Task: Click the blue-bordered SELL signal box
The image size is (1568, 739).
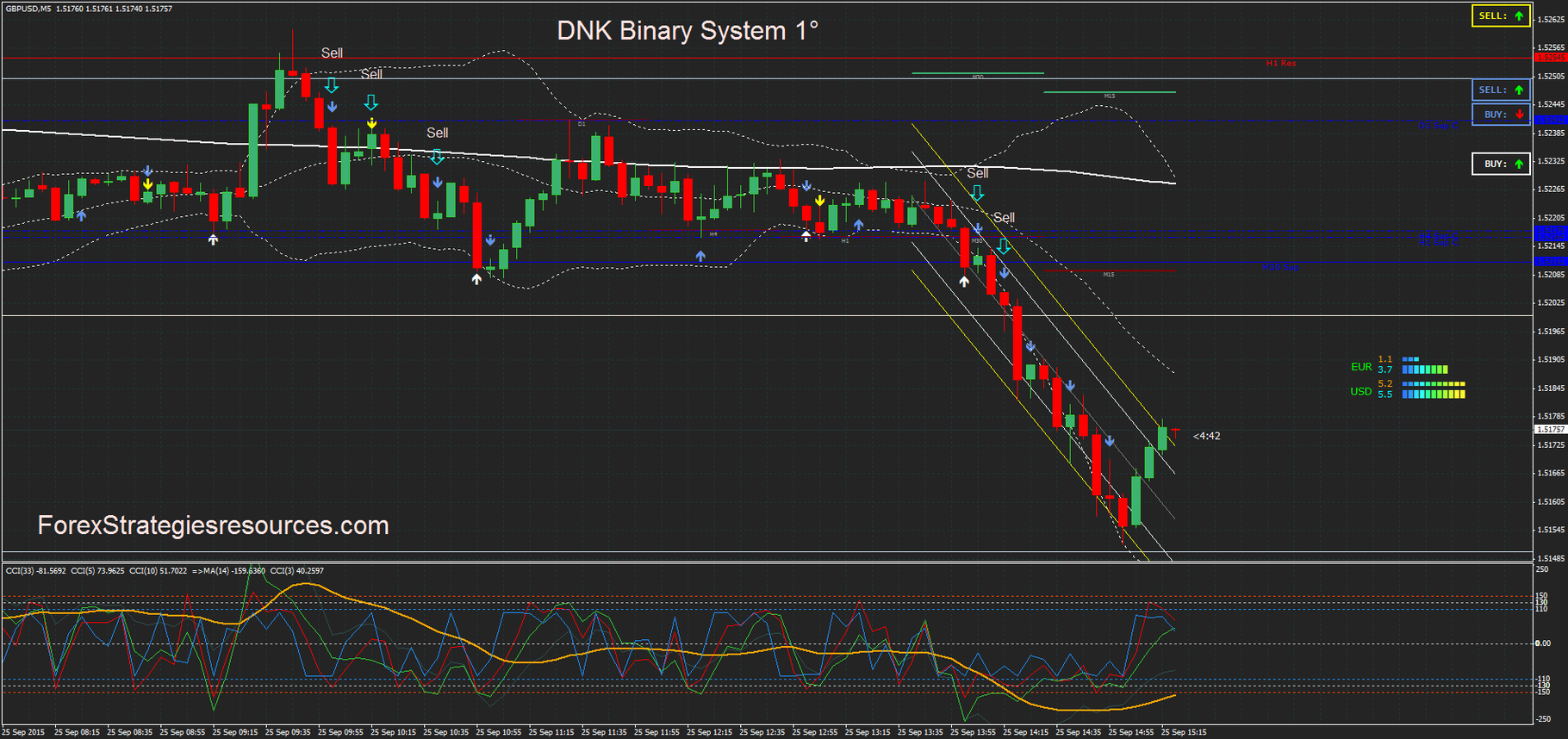Action: 1501,90
